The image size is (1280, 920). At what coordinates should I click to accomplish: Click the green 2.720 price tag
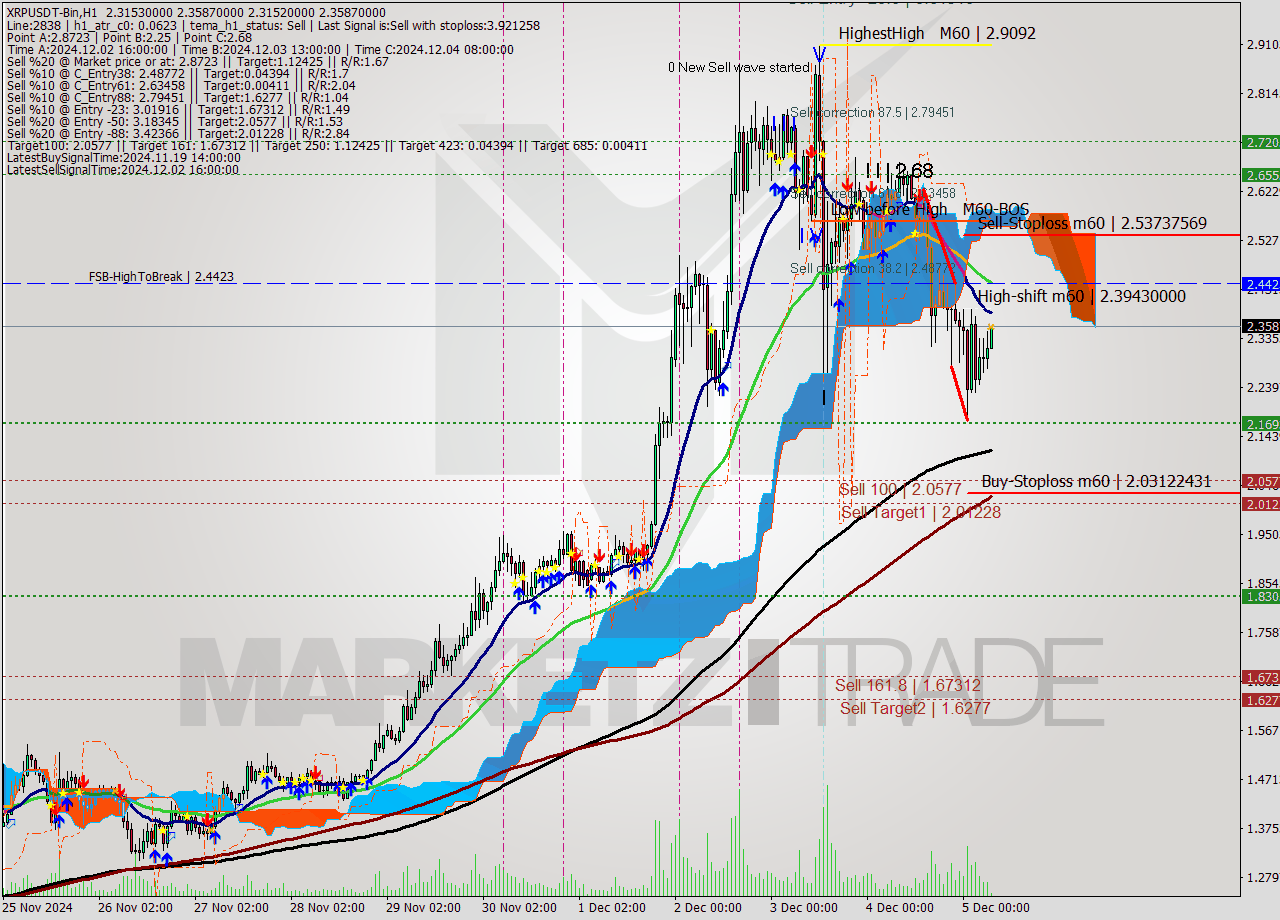coord(1261,142)
